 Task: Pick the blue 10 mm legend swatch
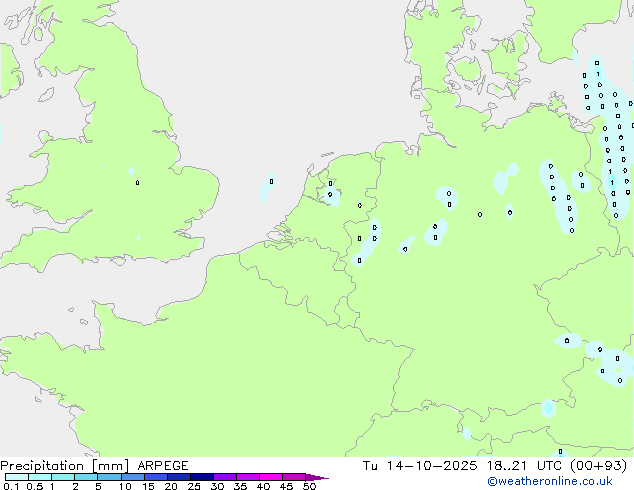click(x=133, y=477)
